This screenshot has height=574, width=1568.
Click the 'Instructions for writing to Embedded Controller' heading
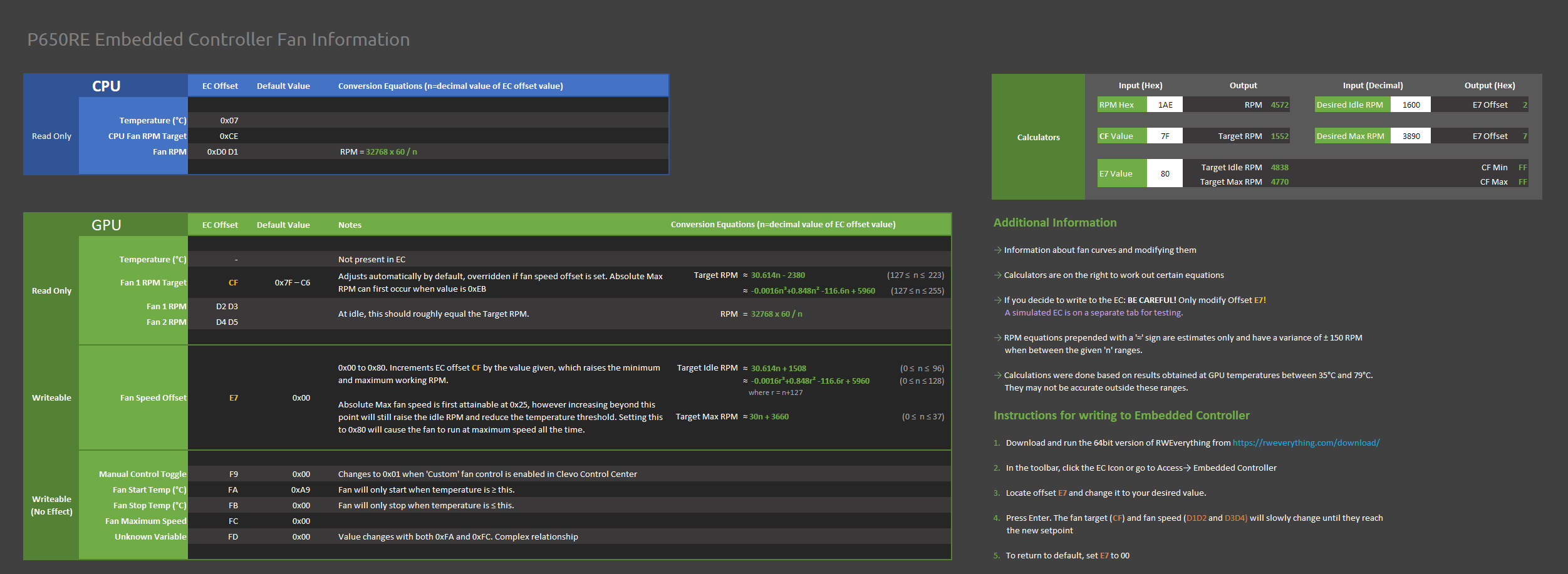[x=1121, y=415]
